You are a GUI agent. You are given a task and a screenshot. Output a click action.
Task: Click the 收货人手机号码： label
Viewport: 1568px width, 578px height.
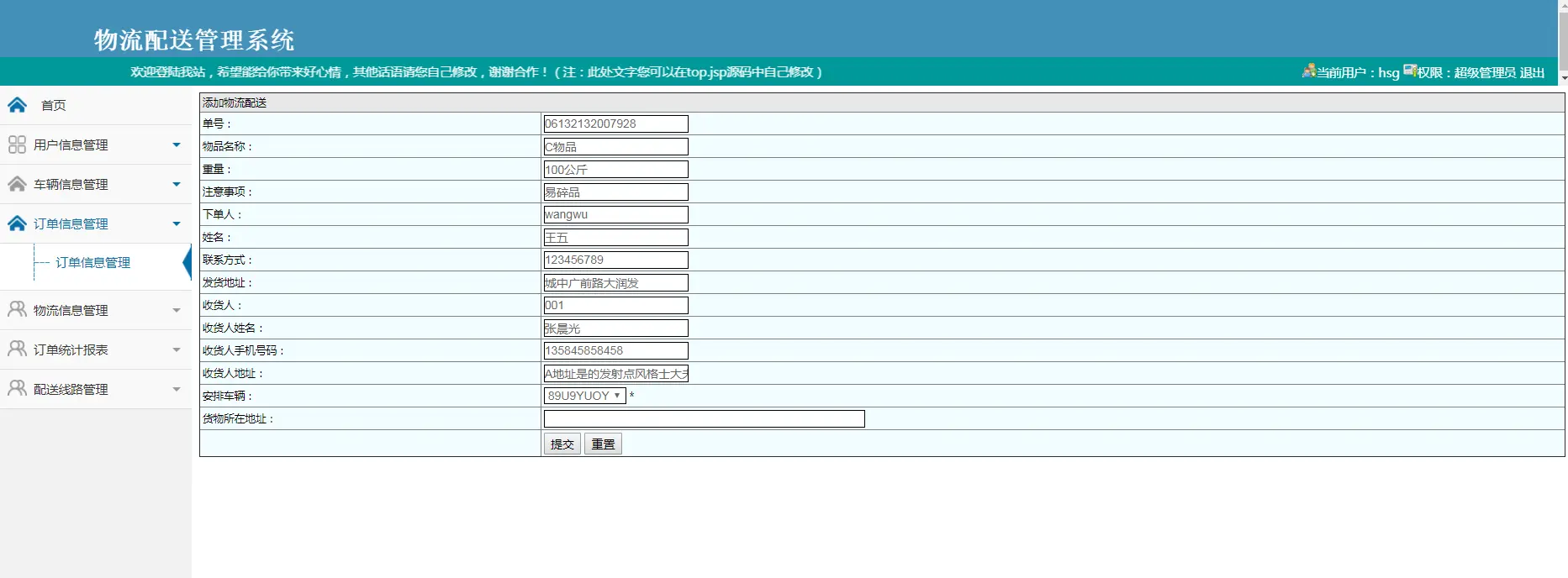[x=244, y=350]
